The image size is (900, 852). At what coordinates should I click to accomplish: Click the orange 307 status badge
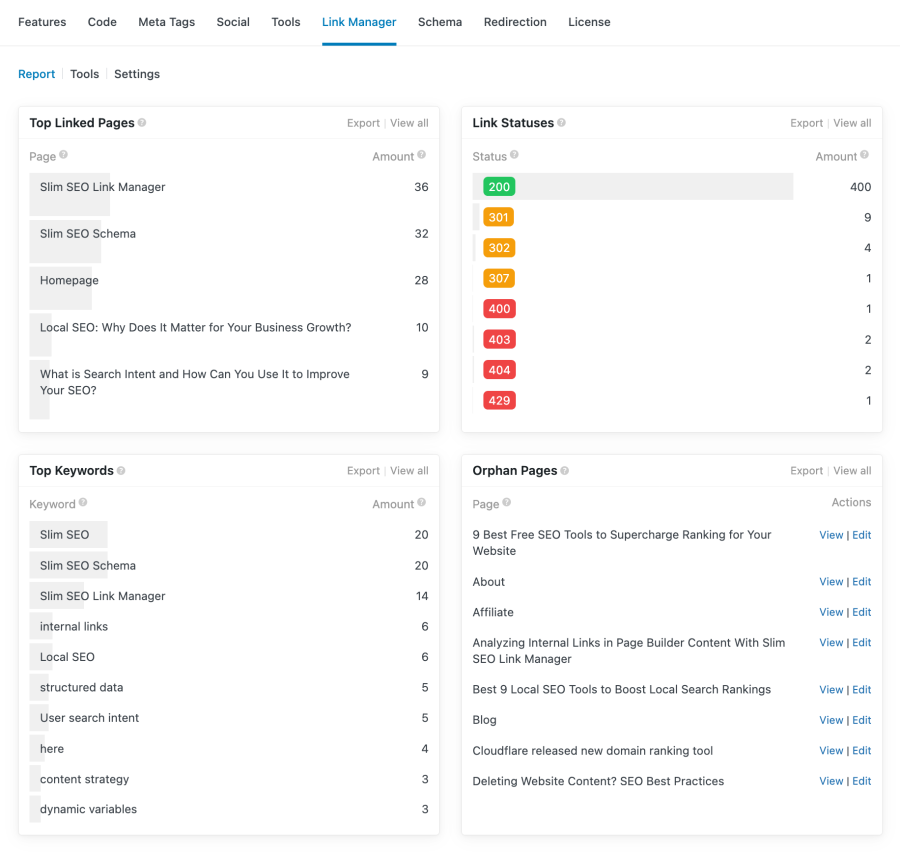tap(499, 278)
